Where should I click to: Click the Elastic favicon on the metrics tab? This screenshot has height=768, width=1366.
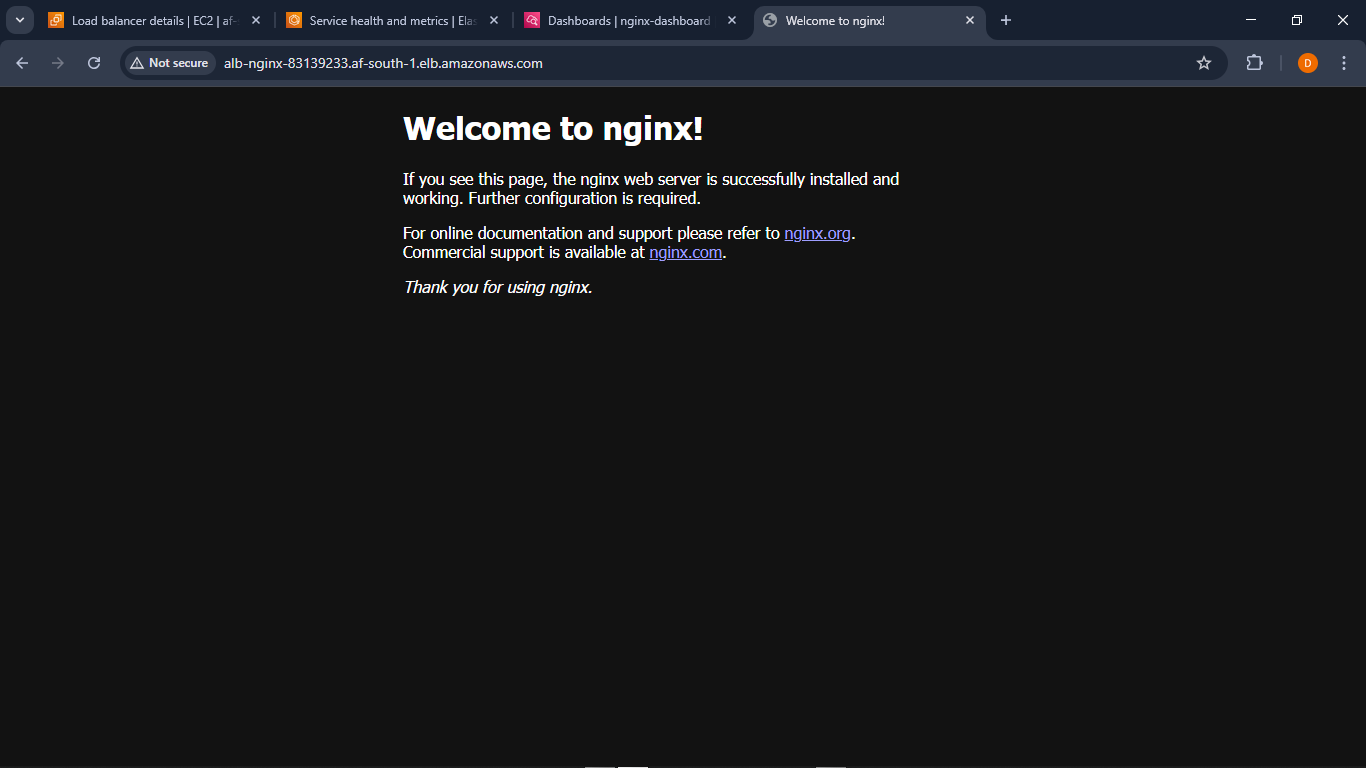[x=294, y=20]
